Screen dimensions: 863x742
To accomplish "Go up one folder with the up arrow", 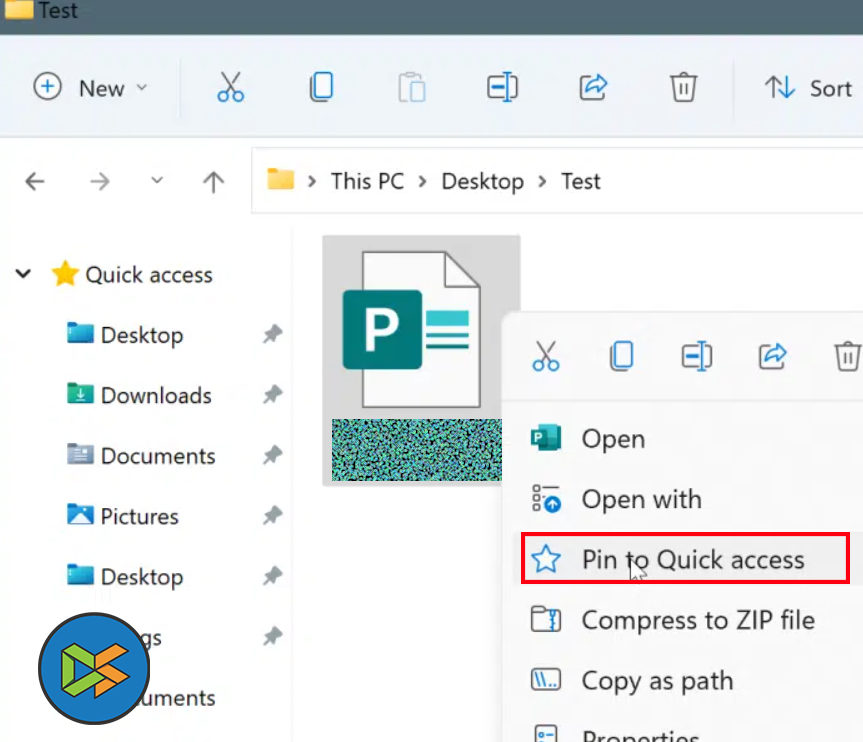I will click(213, 181).
